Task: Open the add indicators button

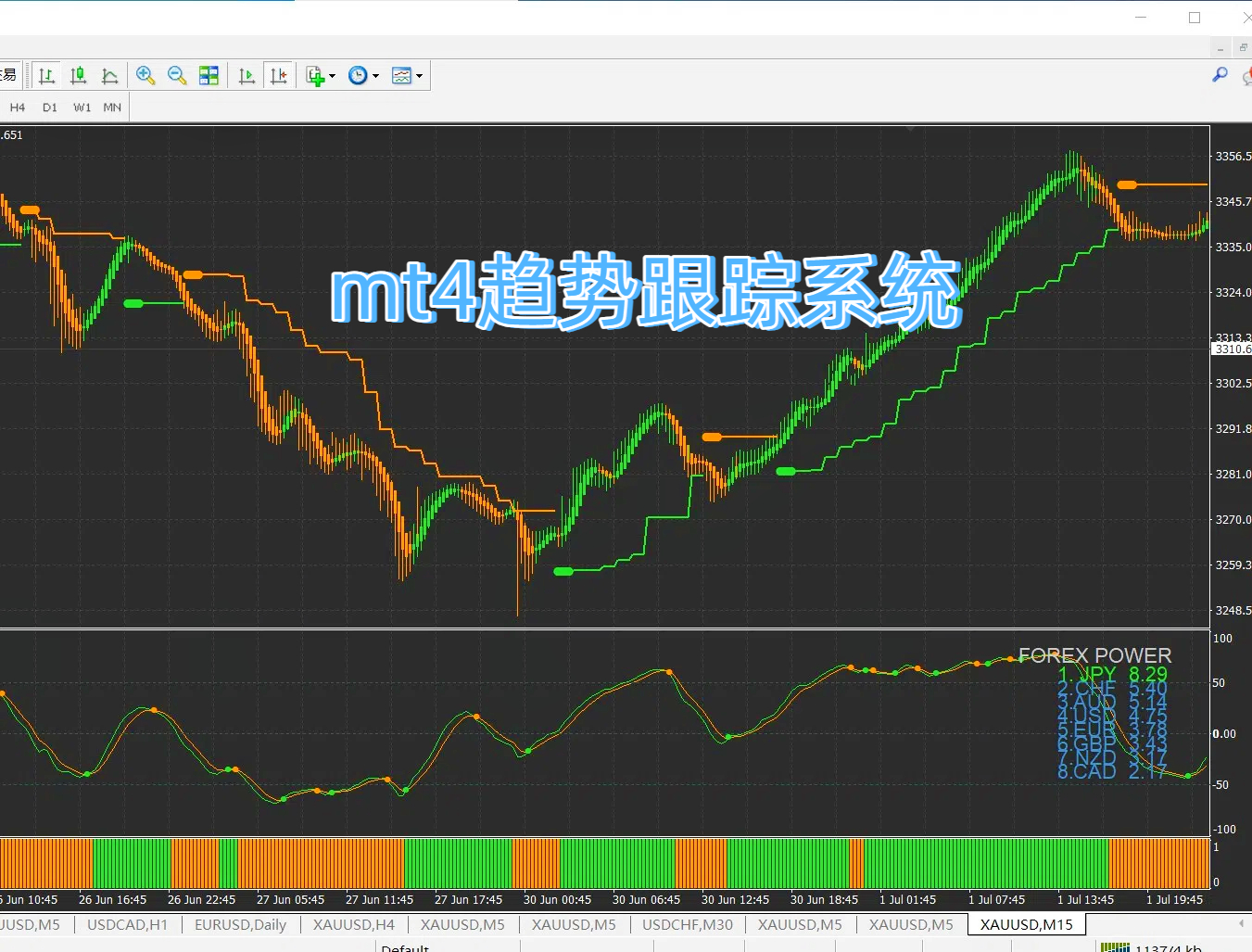Action: 315,76
